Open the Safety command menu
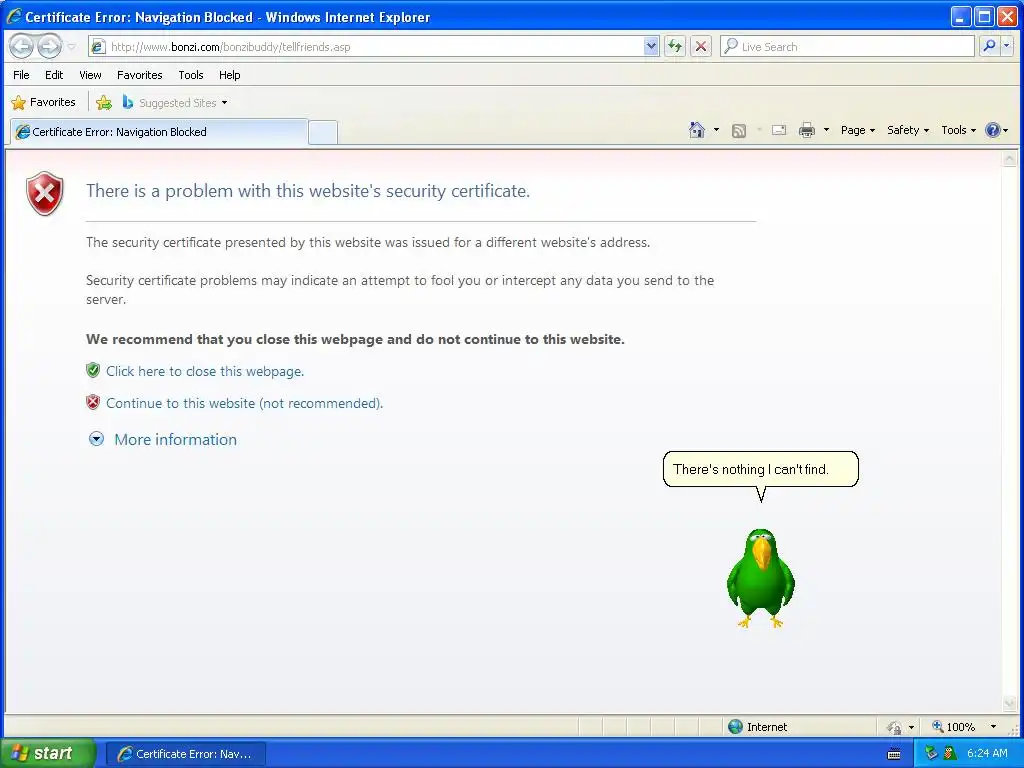 [x=908, y=130]
